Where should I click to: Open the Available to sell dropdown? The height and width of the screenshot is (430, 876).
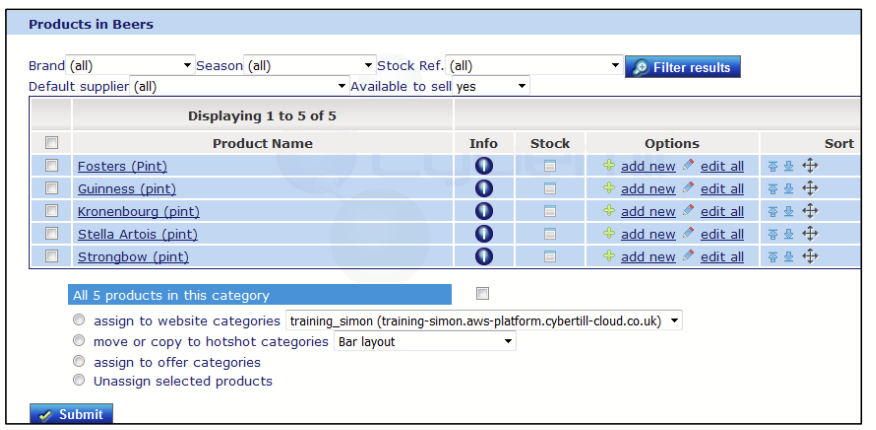pyautogui.click(x=491, y=87)
